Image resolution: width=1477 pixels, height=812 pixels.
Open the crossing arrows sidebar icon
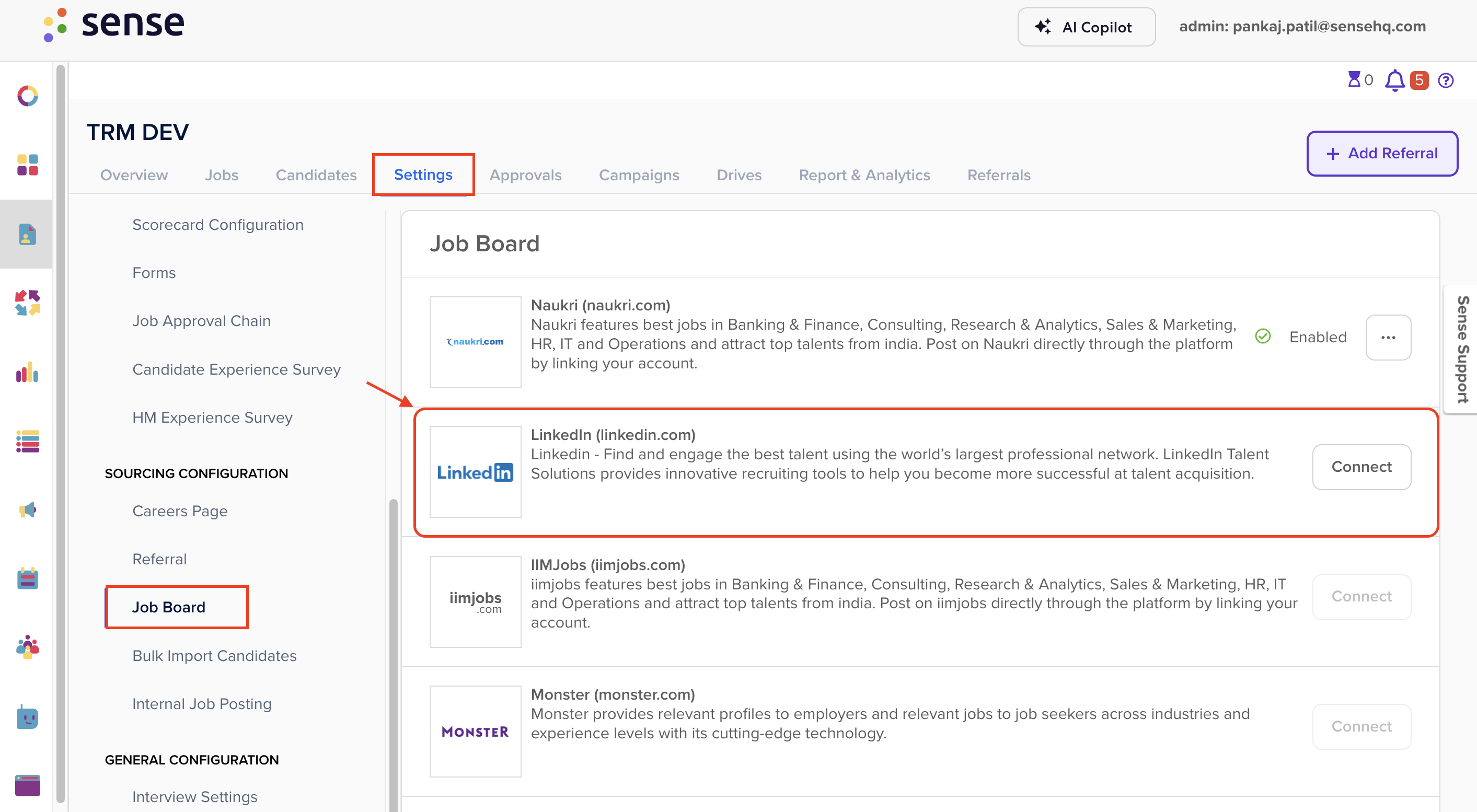pyautogui.click(x=28, y=303)
